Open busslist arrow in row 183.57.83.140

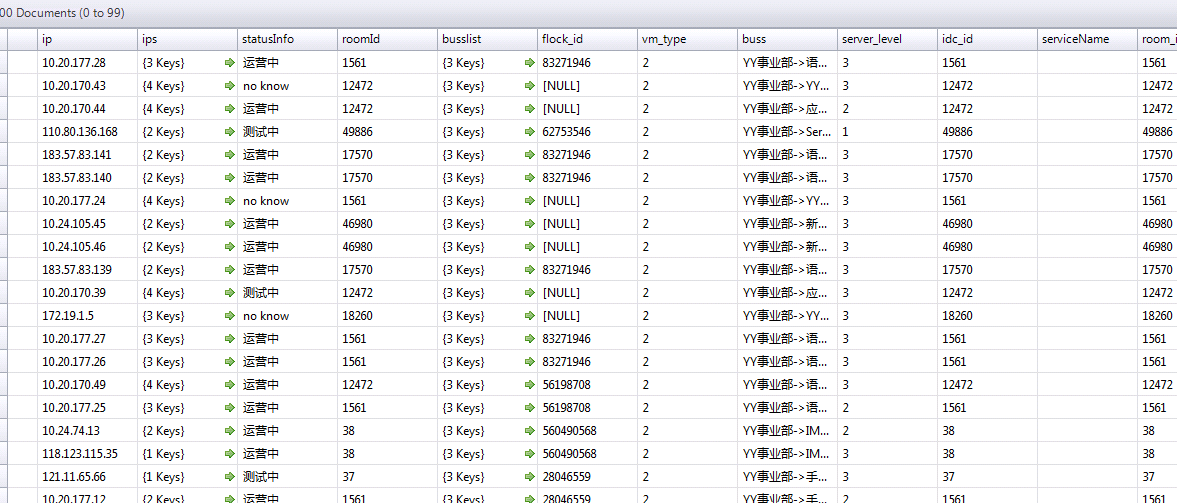pos(529,178)
